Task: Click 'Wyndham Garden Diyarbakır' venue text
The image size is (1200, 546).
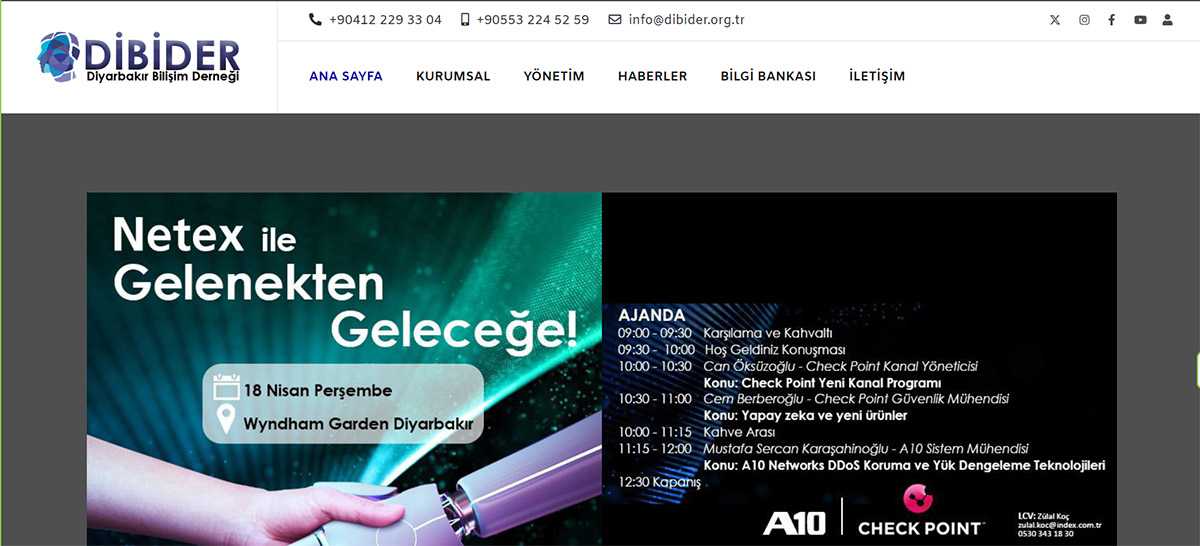Action: pos(358,423)
